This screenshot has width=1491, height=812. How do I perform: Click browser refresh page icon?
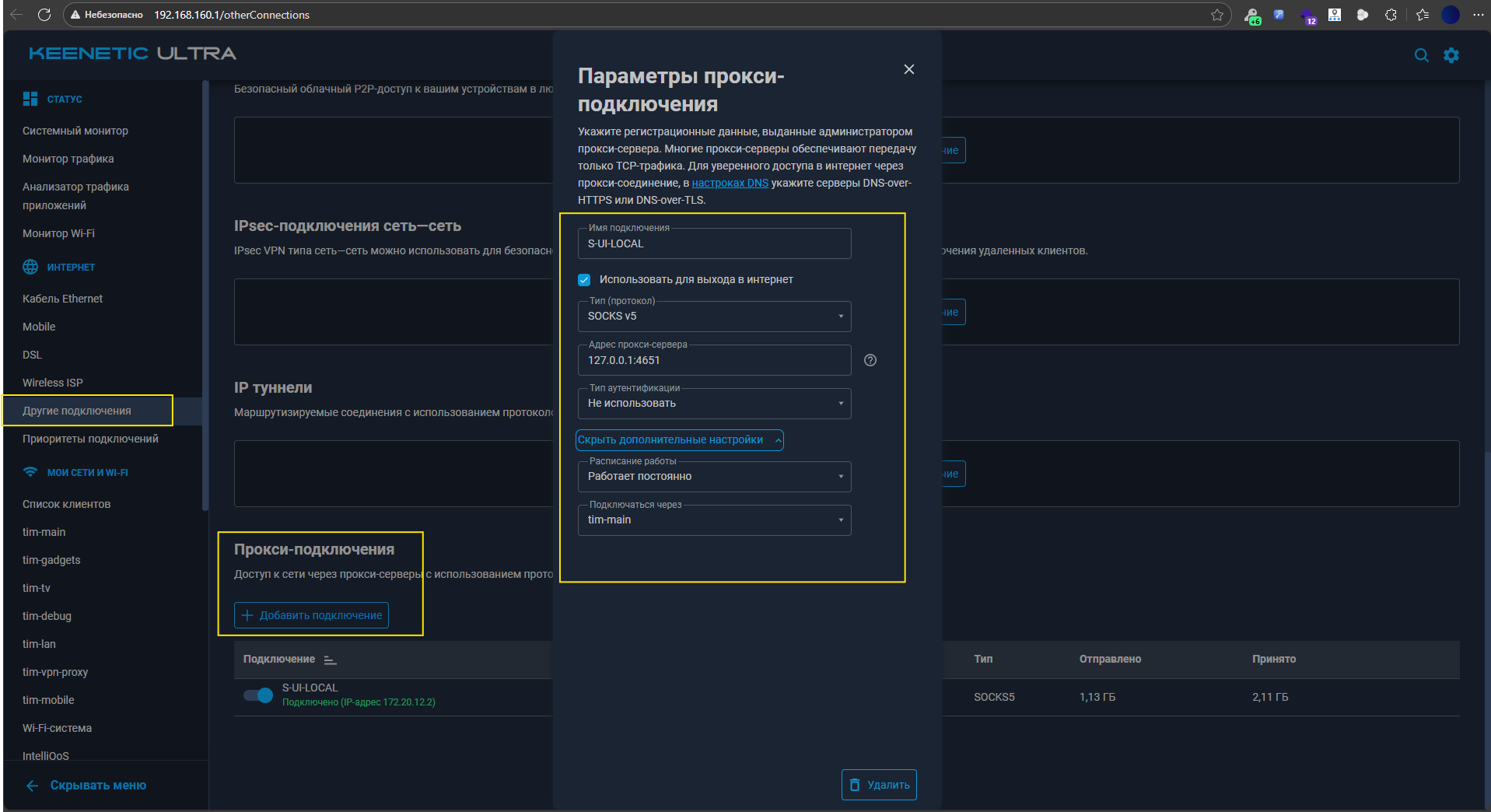click(x=44, y=15)
